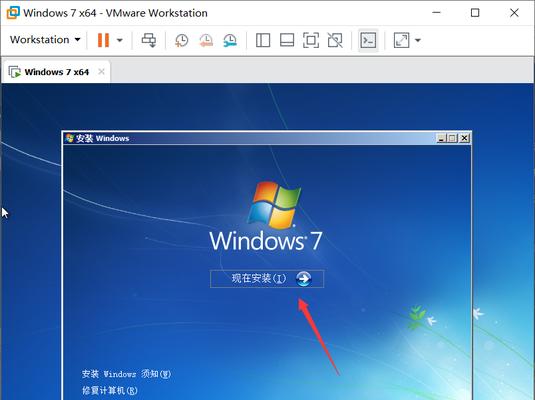Click the 修复计算机 repair link
This screenshot has width=535, height=400.
point(110,390)
